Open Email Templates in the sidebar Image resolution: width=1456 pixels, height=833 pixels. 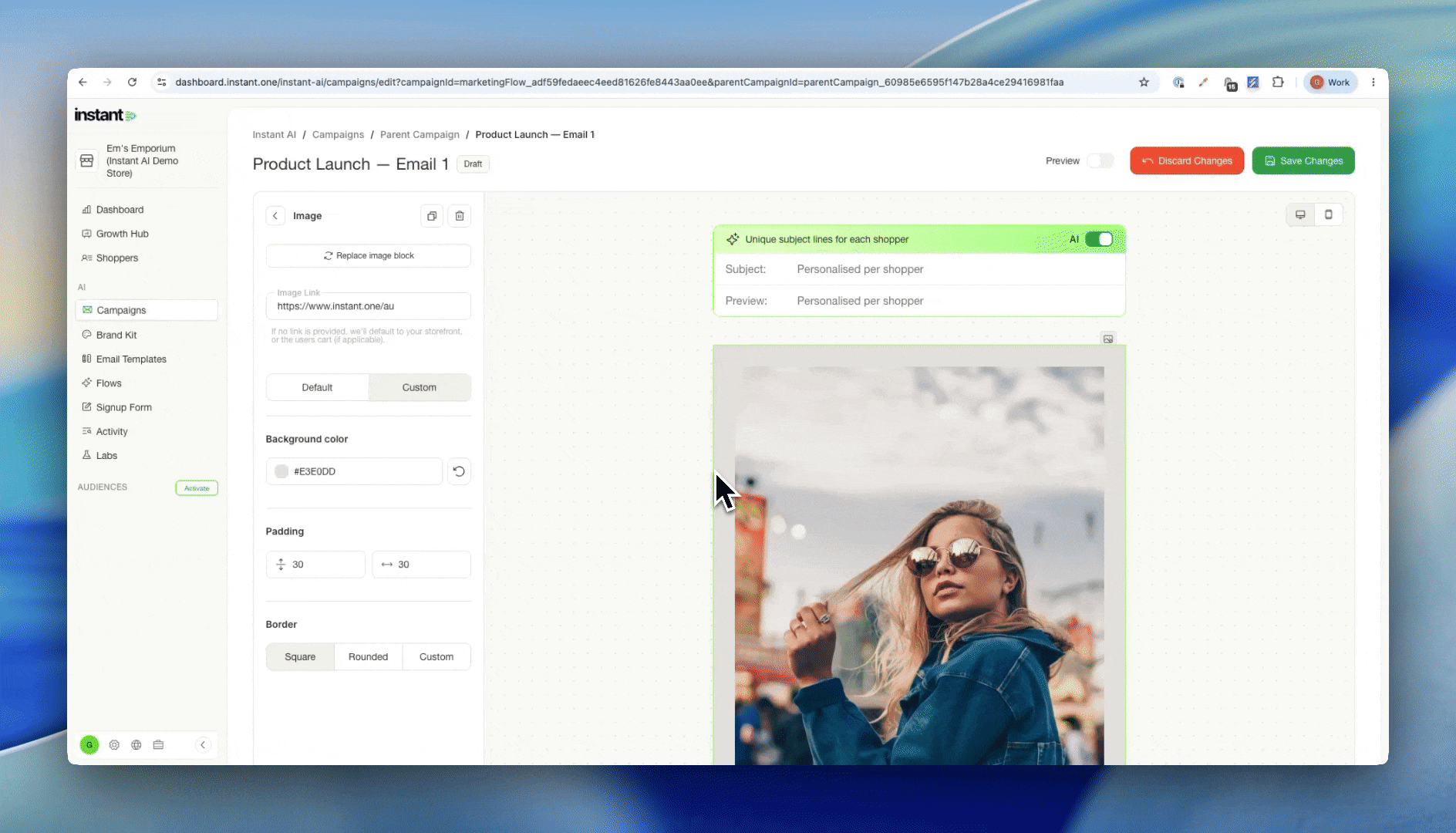131,359
